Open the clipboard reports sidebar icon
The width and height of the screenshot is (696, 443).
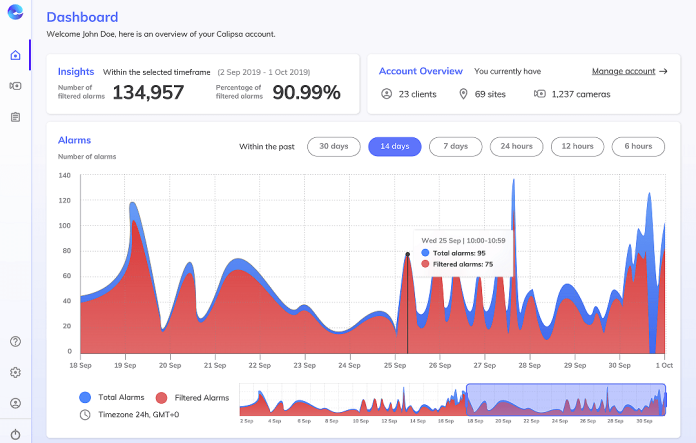(x=15, y=117)
